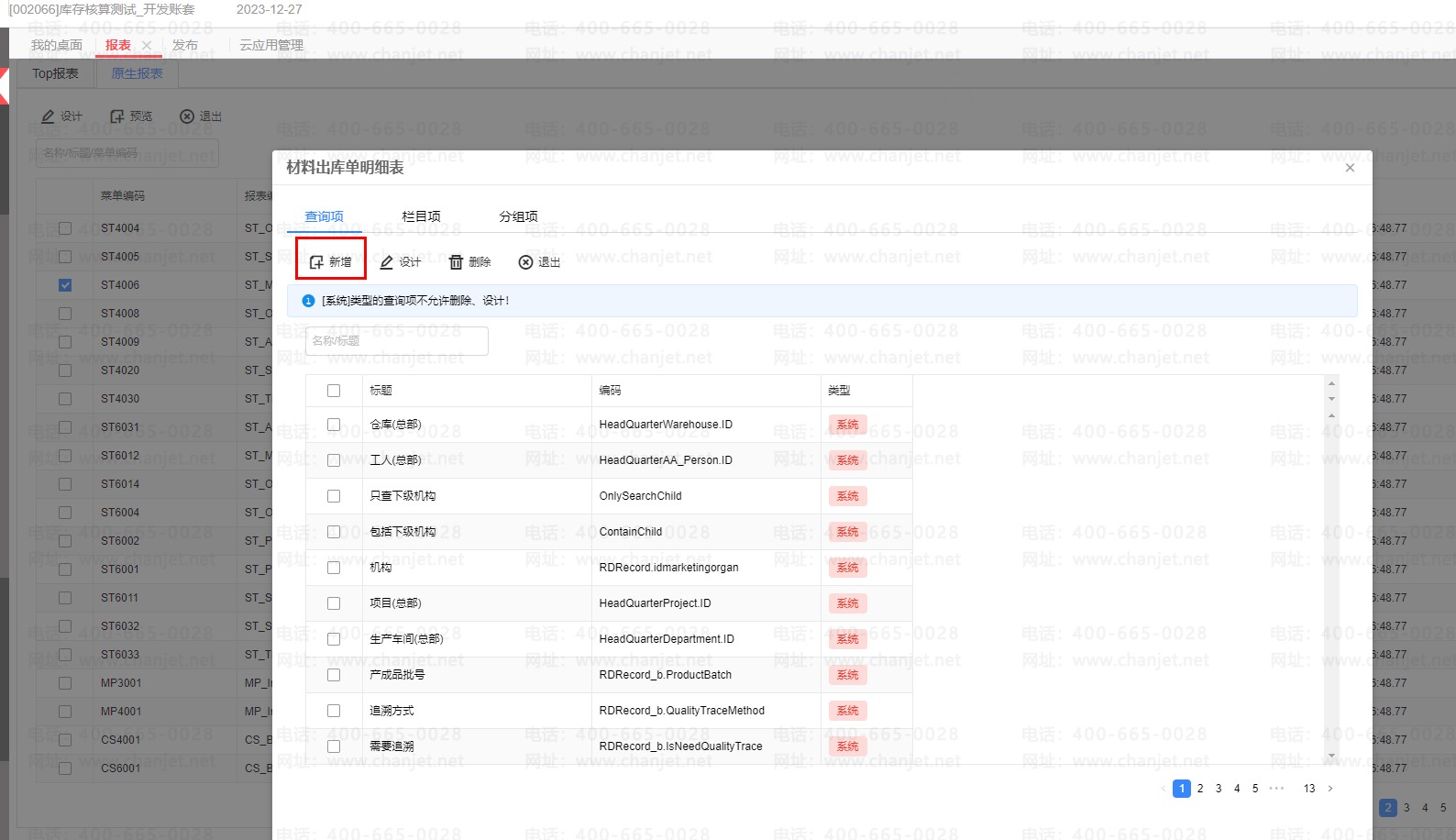This screenshot has width=1456, height=840.
Task: Toggle the select-all checkbox in 标题 header
Action: click(334, 391)
